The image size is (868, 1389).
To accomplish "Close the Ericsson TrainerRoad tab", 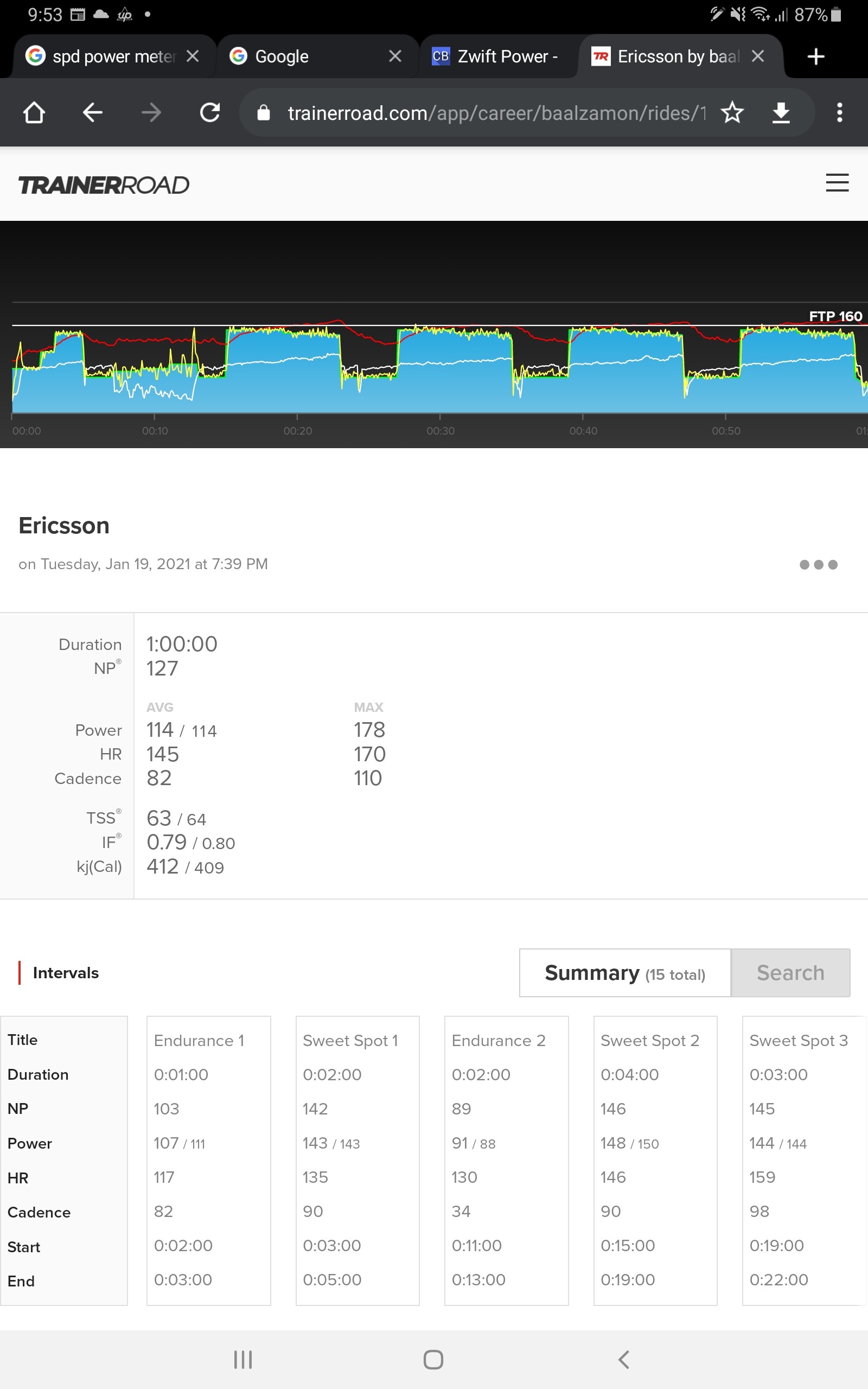I will tap(758, 56).
